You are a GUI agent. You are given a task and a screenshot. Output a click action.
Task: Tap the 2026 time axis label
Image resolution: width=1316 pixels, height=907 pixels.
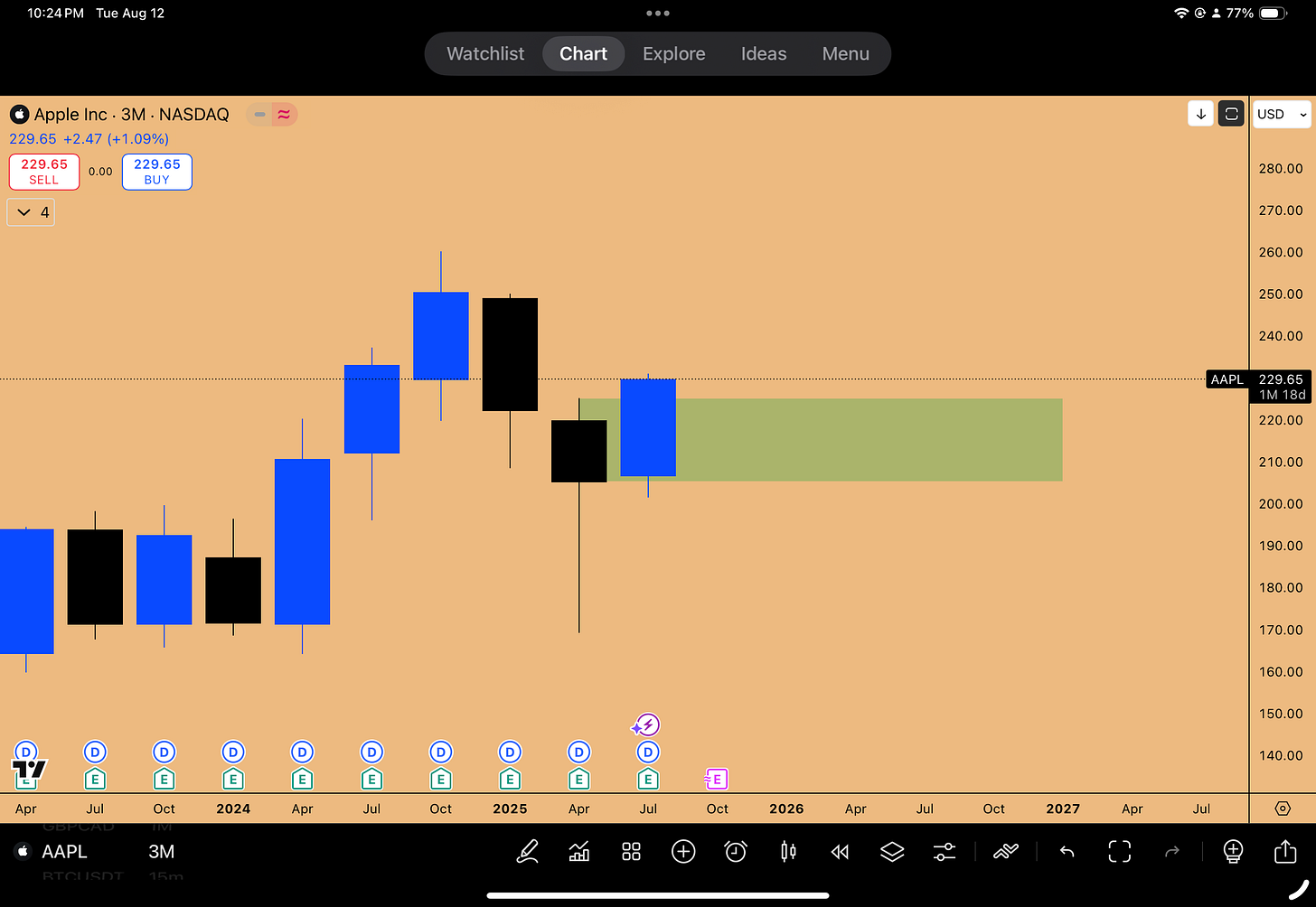tap(786, 809)
